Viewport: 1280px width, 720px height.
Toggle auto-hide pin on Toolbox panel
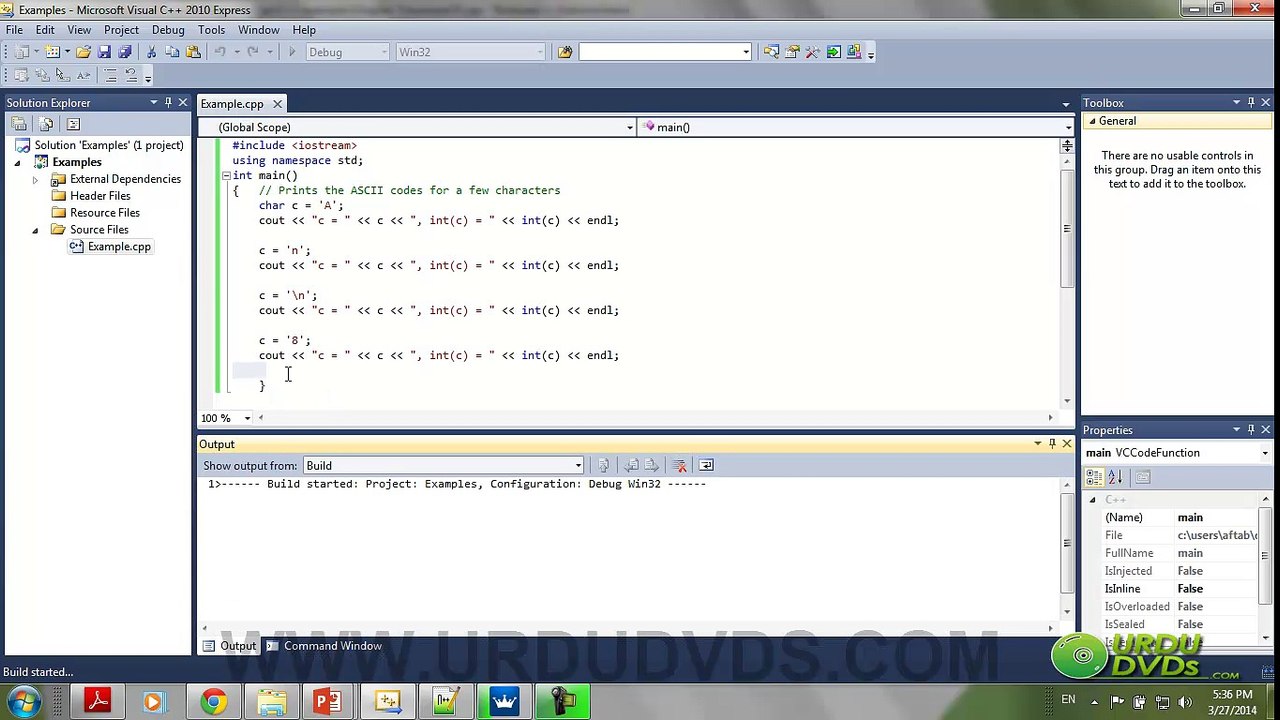(x=1251, y=103)
